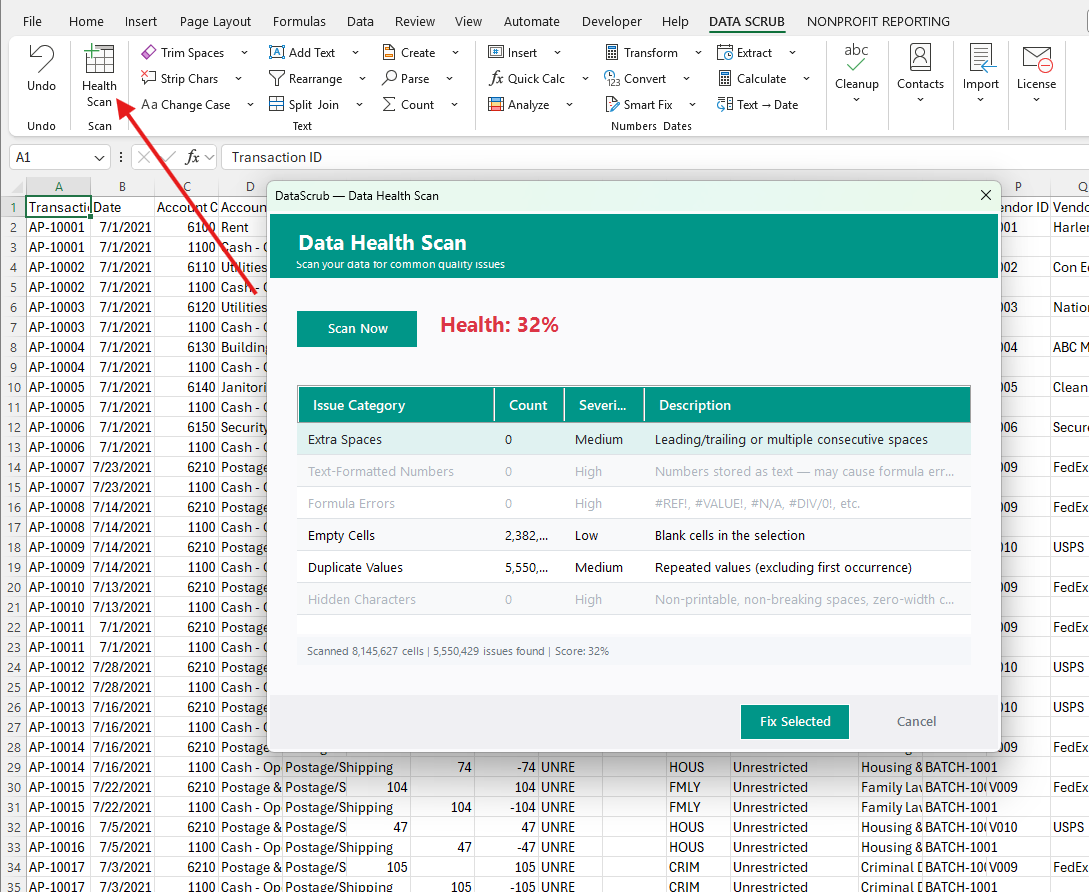1089x892 pixels.
Task: Click Fix Selected in the dialog
Action: tap(795, 721)
